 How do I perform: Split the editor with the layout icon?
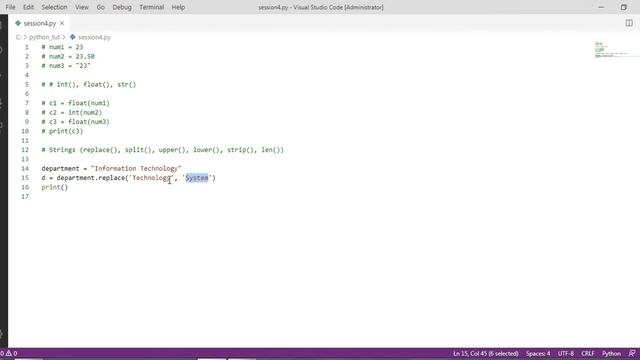(629, 23)
